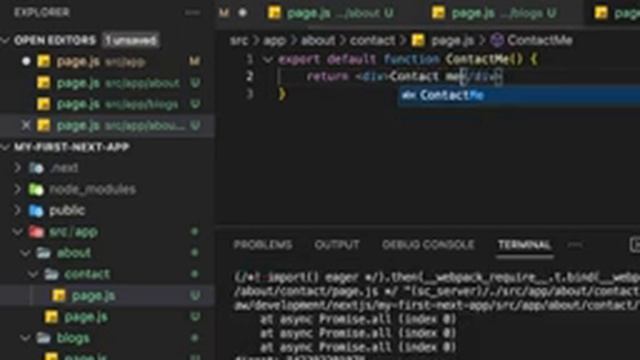Place cursor on line 2 return statement
The height and width of the screenshot is (360, 640).
[x=327, y=77]
